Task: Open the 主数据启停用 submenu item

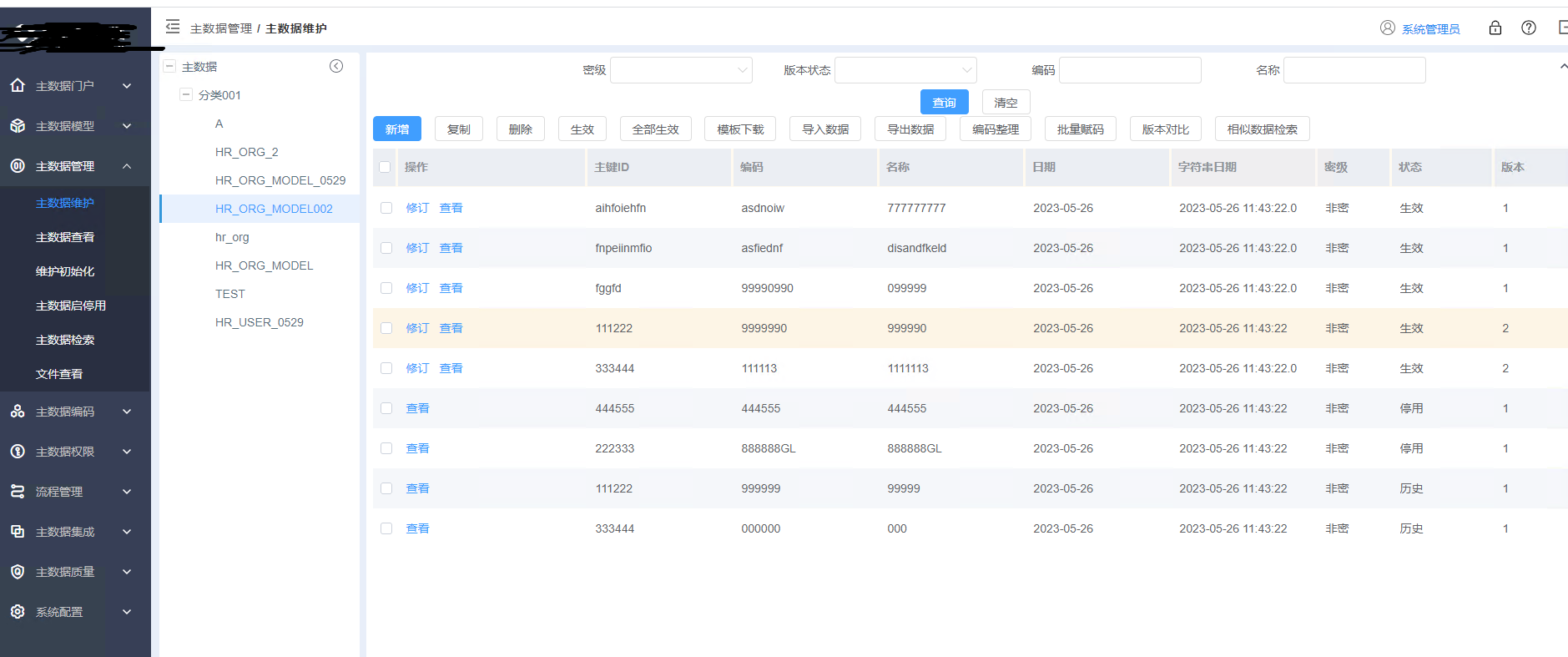Action: [x=71, y=306]
